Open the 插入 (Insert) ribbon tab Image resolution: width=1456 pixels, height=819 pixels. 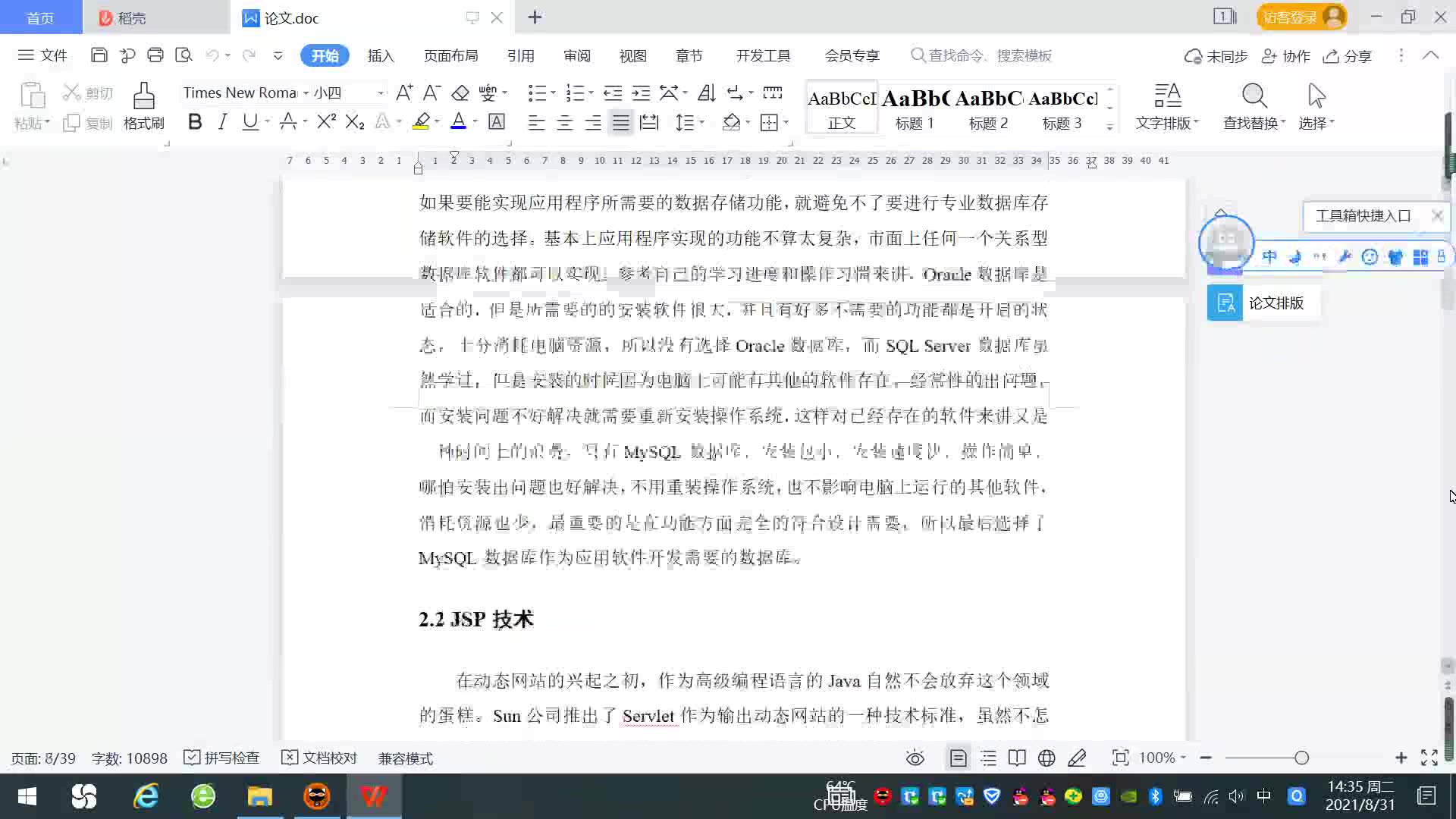(x=381, y=55)
